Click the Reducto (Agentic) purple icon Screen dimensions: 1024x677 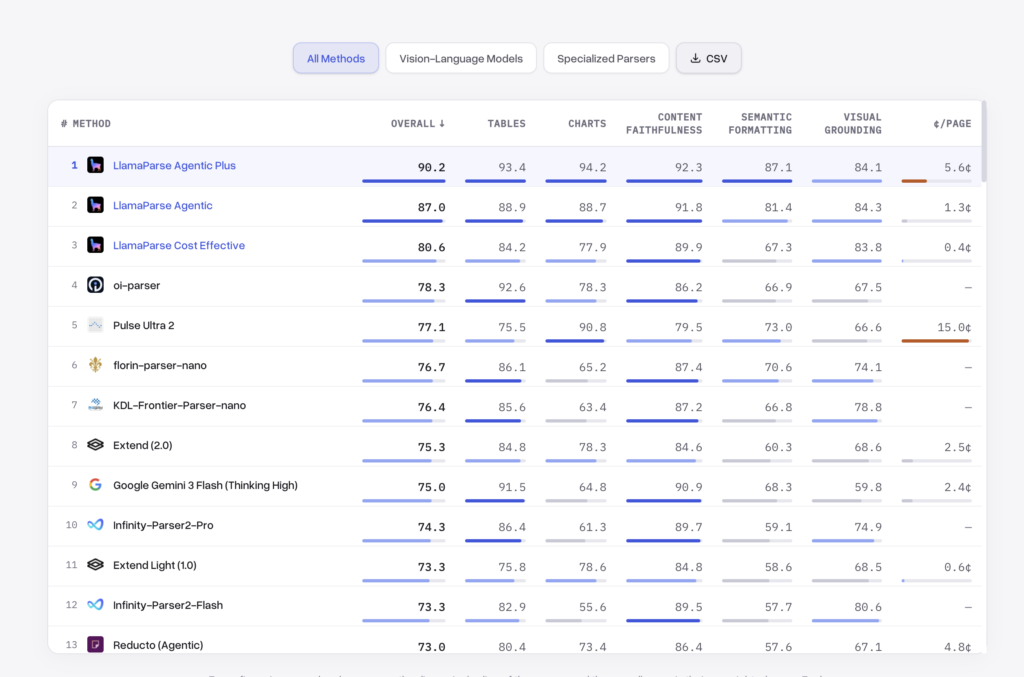click(95, 645)
